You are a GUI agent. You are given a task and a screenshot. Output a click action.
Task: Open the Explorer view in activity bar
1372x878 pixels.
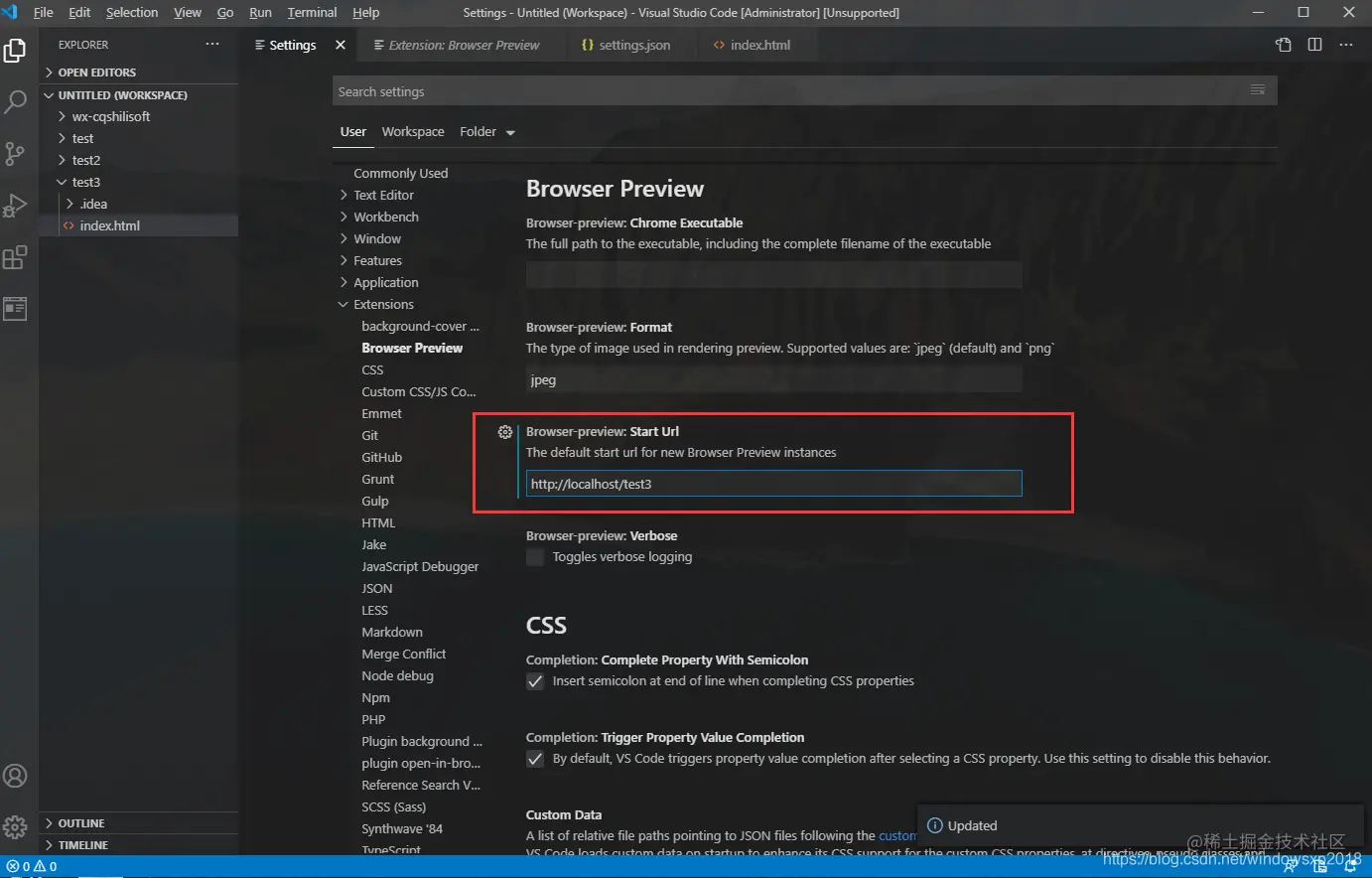pos(15,51)
